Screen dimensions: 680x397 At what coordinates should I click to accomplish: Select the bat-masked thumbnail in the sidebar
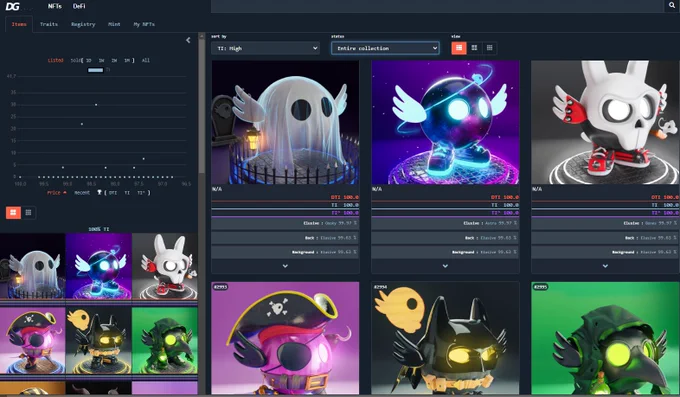tap(99, 340)
